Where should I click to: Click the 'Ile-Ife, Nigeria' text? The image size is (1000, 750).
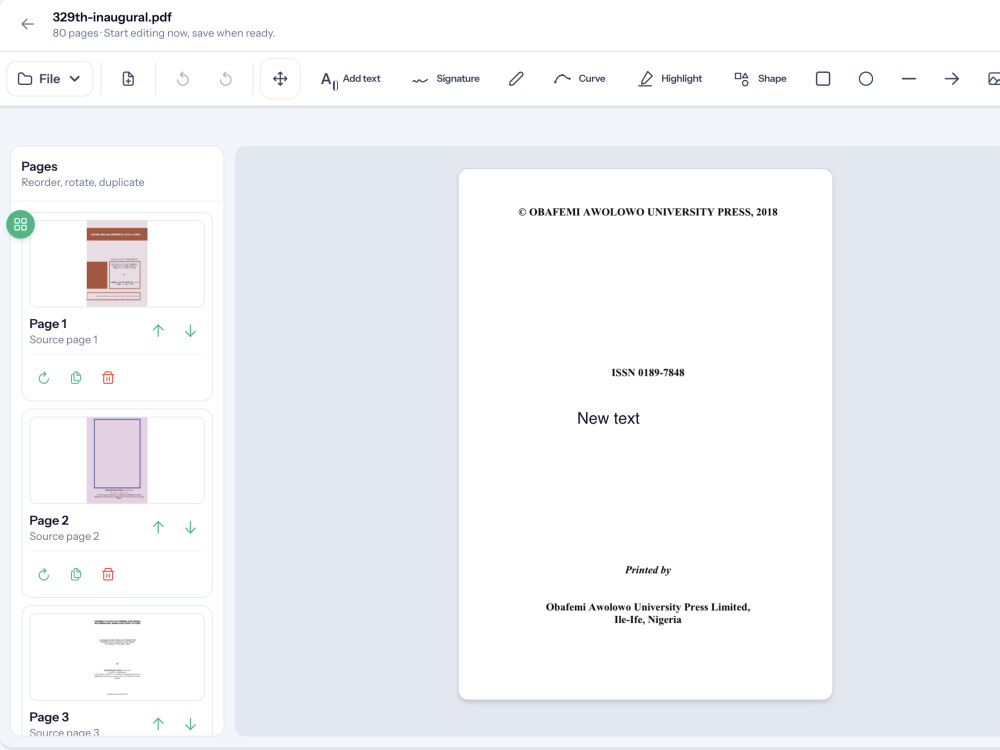[647, 620]
